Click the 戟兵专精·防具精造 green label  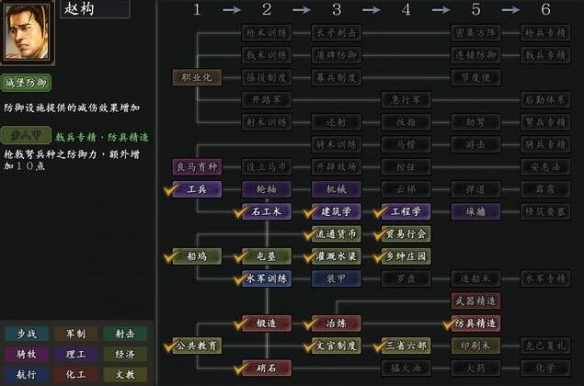pos(102,137)
